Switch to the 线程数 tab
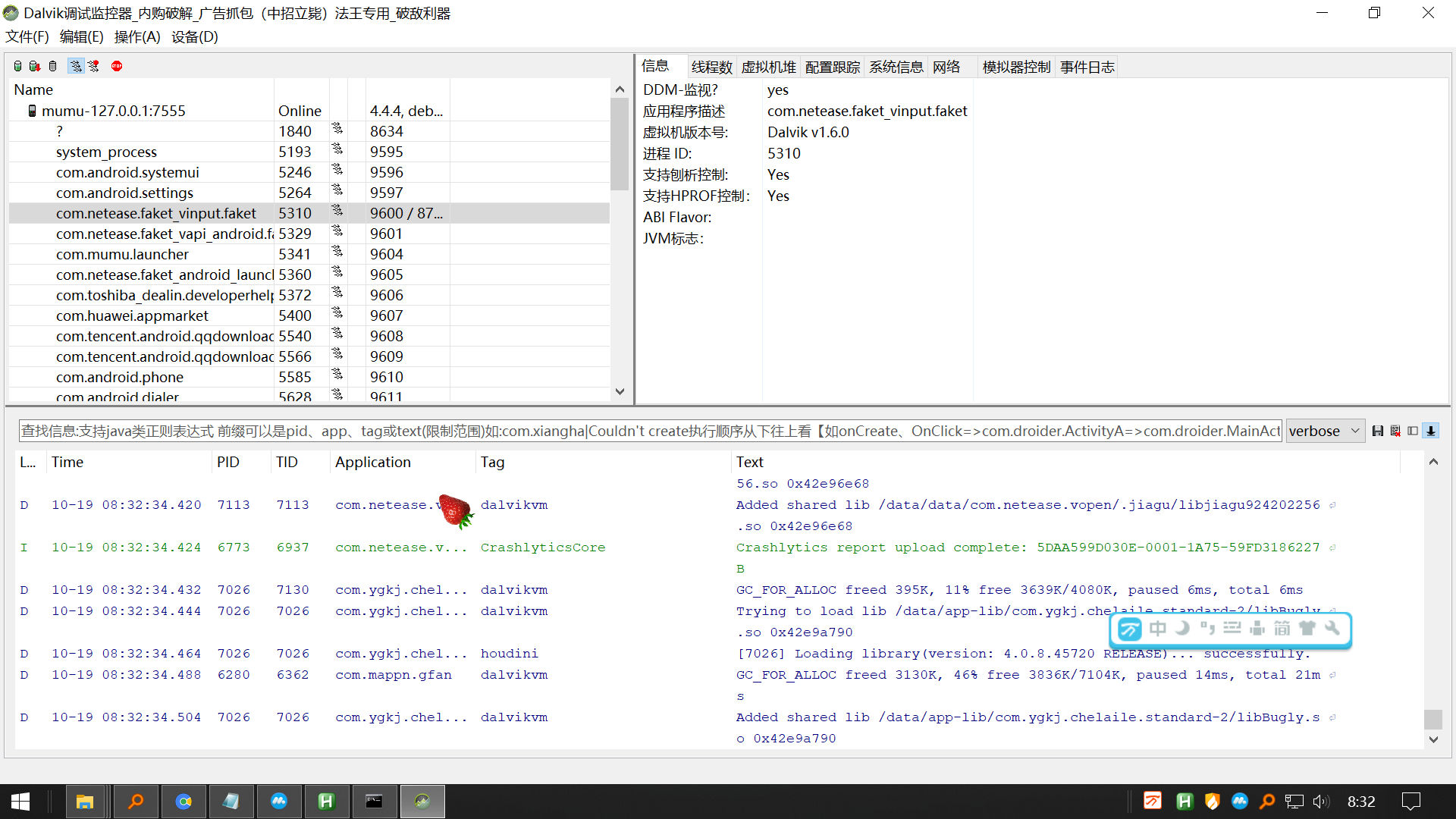This screenshot has width=1456, height=819. point(711,67)
